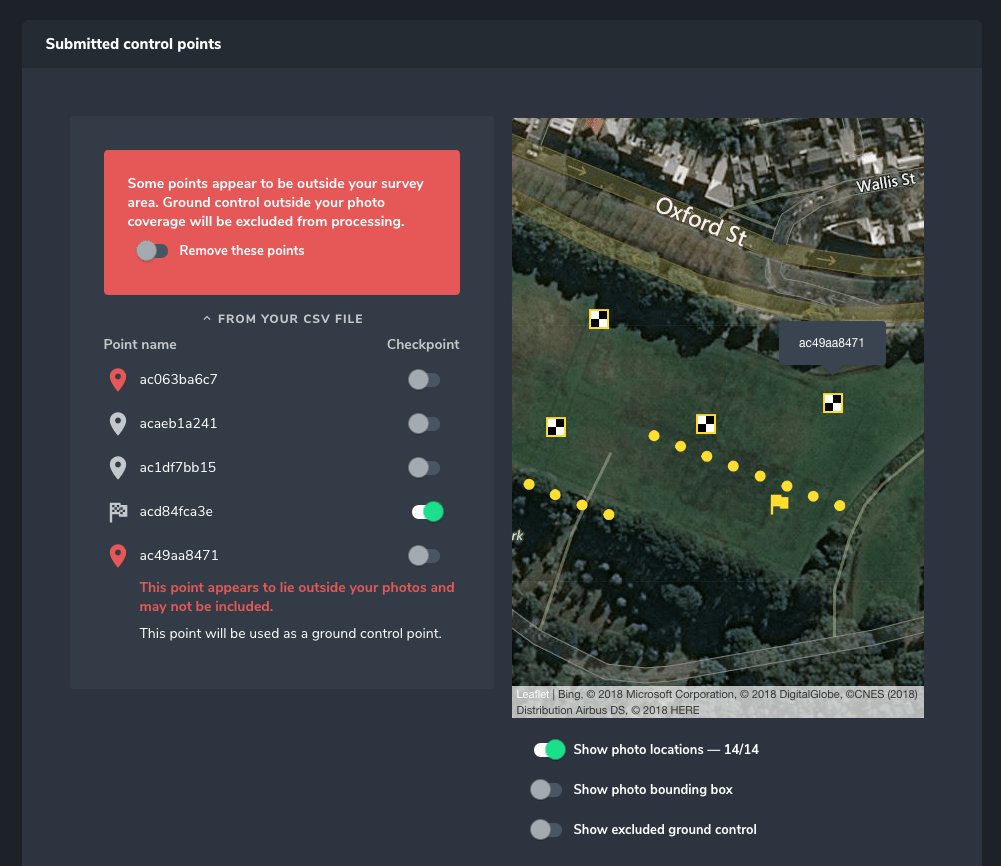Enable the Remove these points toggle
Screen dimensions: 1001x866
click(153, 250)
